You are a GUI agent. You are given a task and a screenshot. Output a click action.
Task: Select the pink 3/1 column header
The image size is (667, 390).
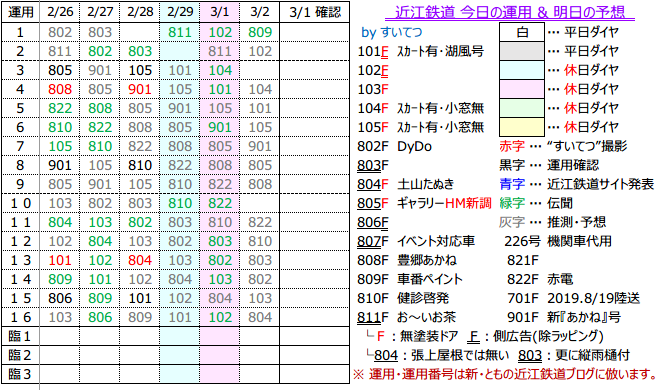(x=220, y=12)
